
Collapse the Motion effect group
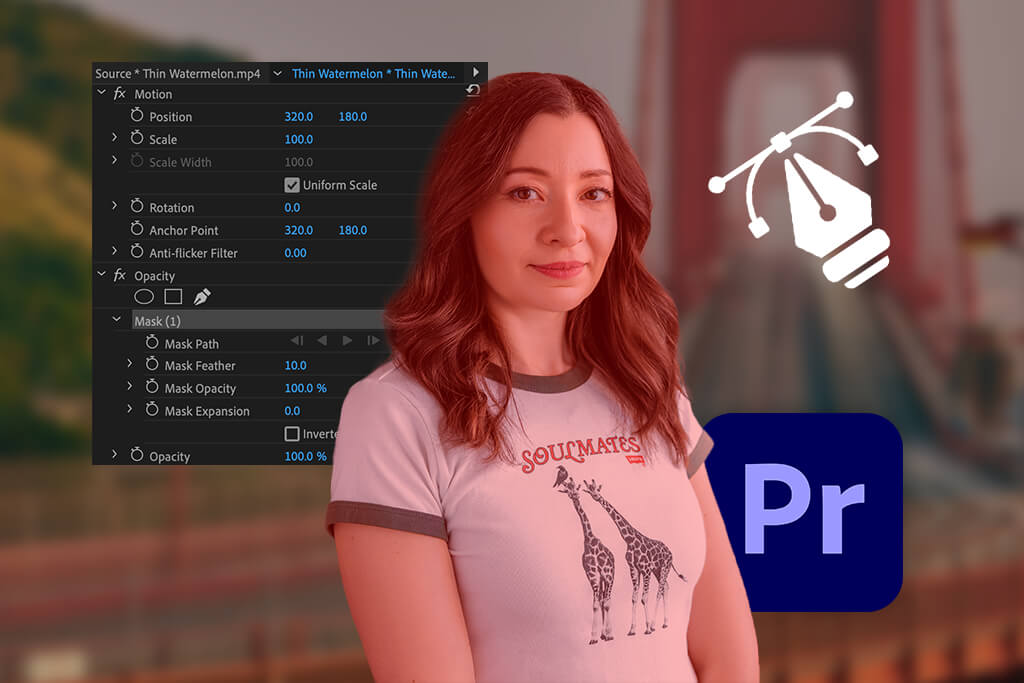(101, 93)
